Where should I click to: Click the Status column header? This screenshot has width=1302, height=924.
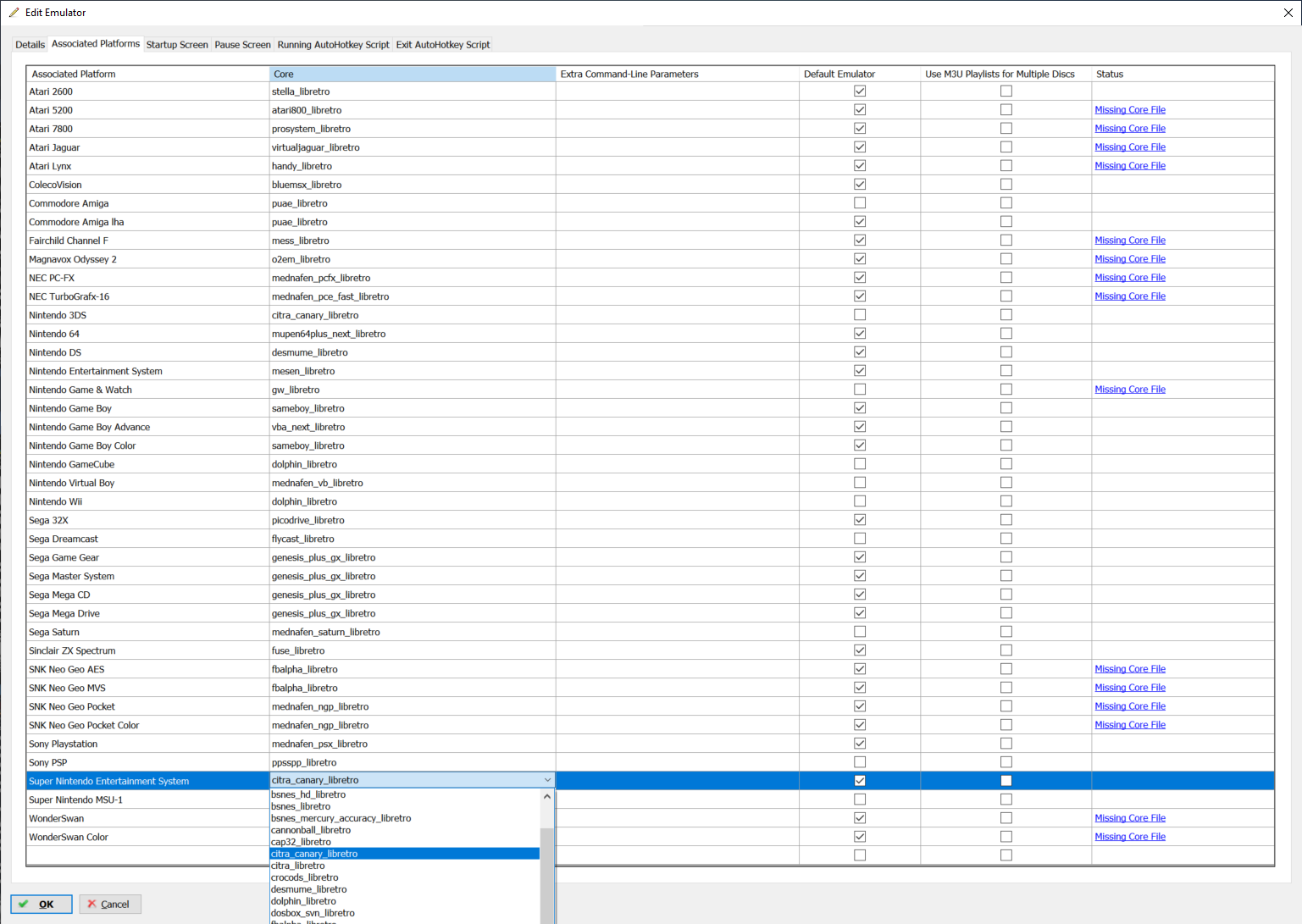tap(1183, 74)
